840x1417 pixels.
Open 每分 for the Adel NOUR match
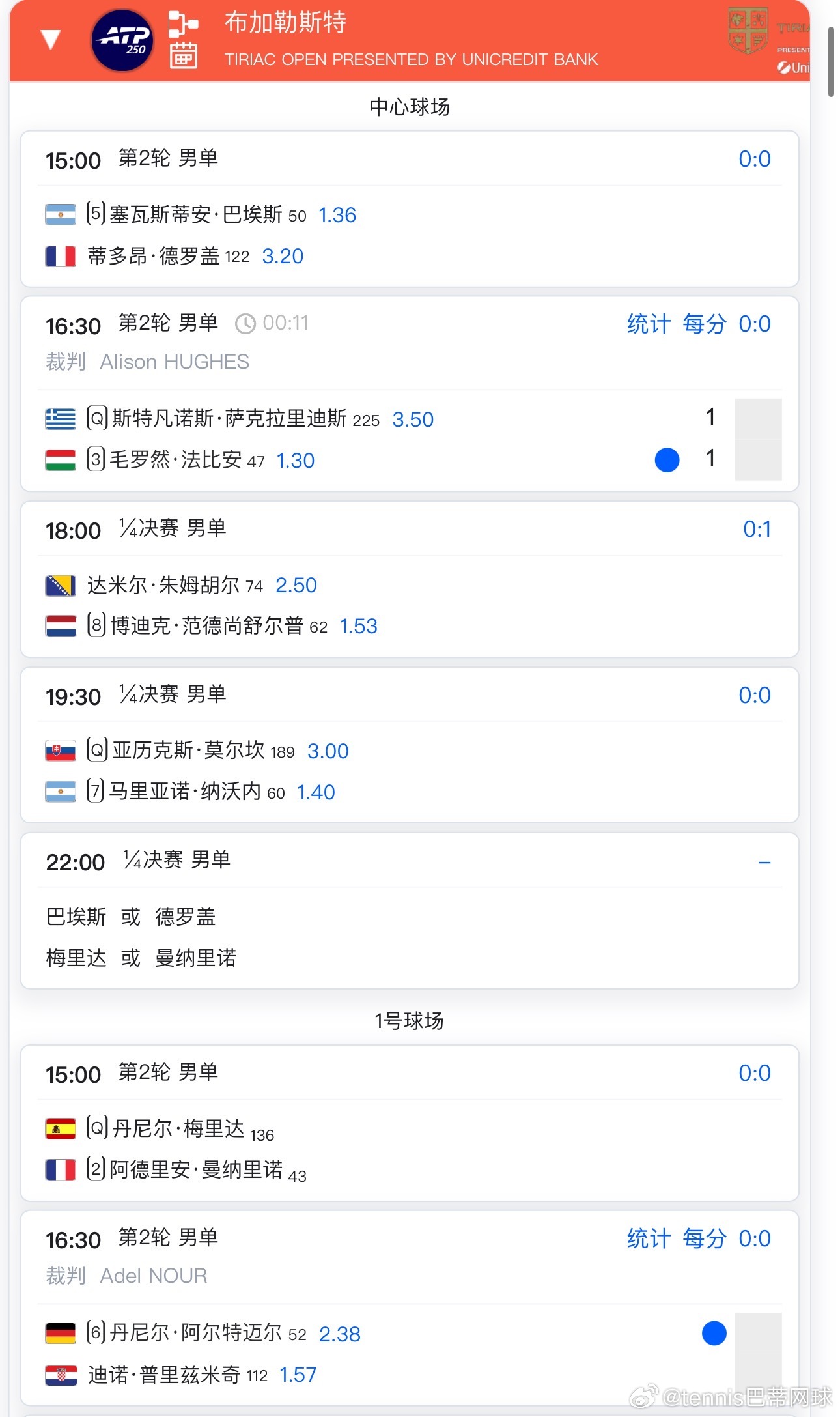coord(704,1238)
